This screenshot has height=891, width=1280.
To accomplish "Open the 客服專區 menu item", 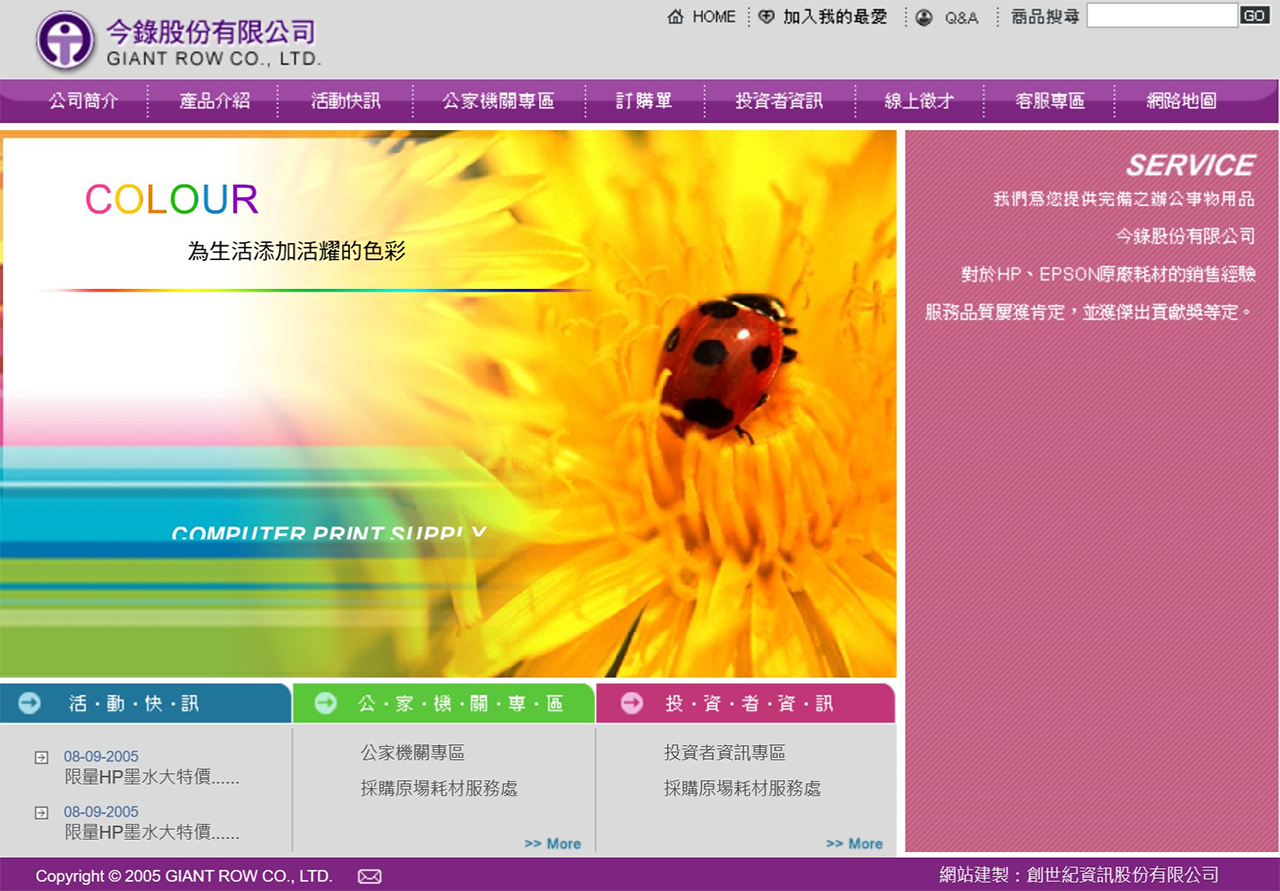I will click(x=1050, y=101).
